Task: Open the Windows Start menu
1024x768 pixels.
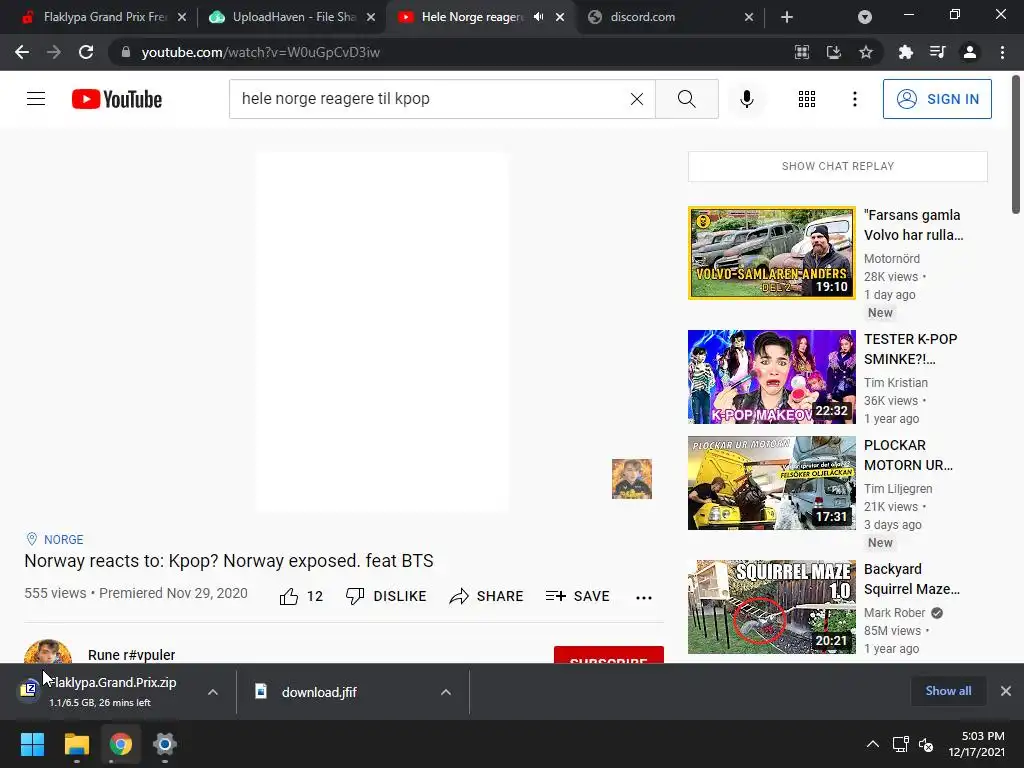Action: coord(32,744)
